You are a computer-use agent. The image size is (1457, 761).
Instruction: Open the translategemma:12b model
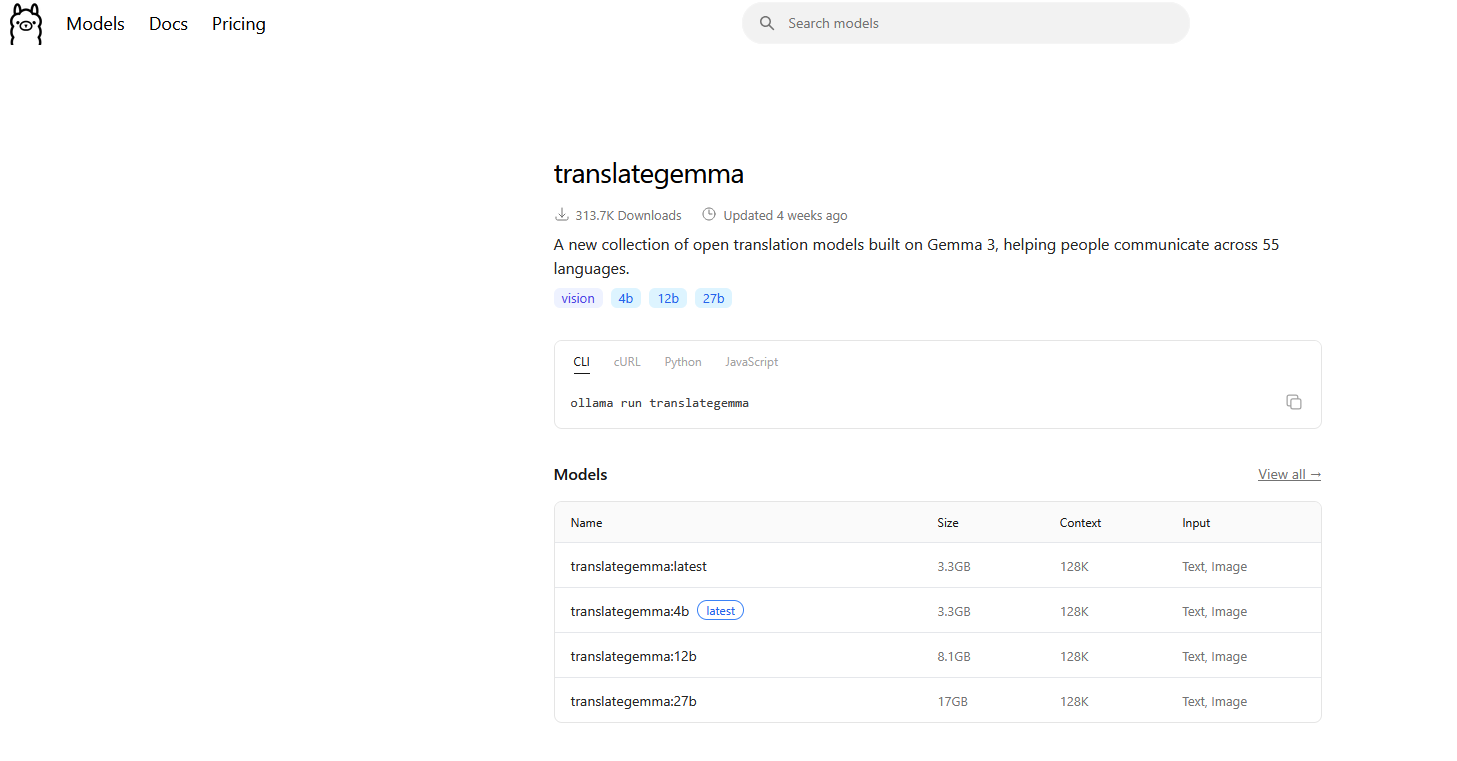(634, 656)
